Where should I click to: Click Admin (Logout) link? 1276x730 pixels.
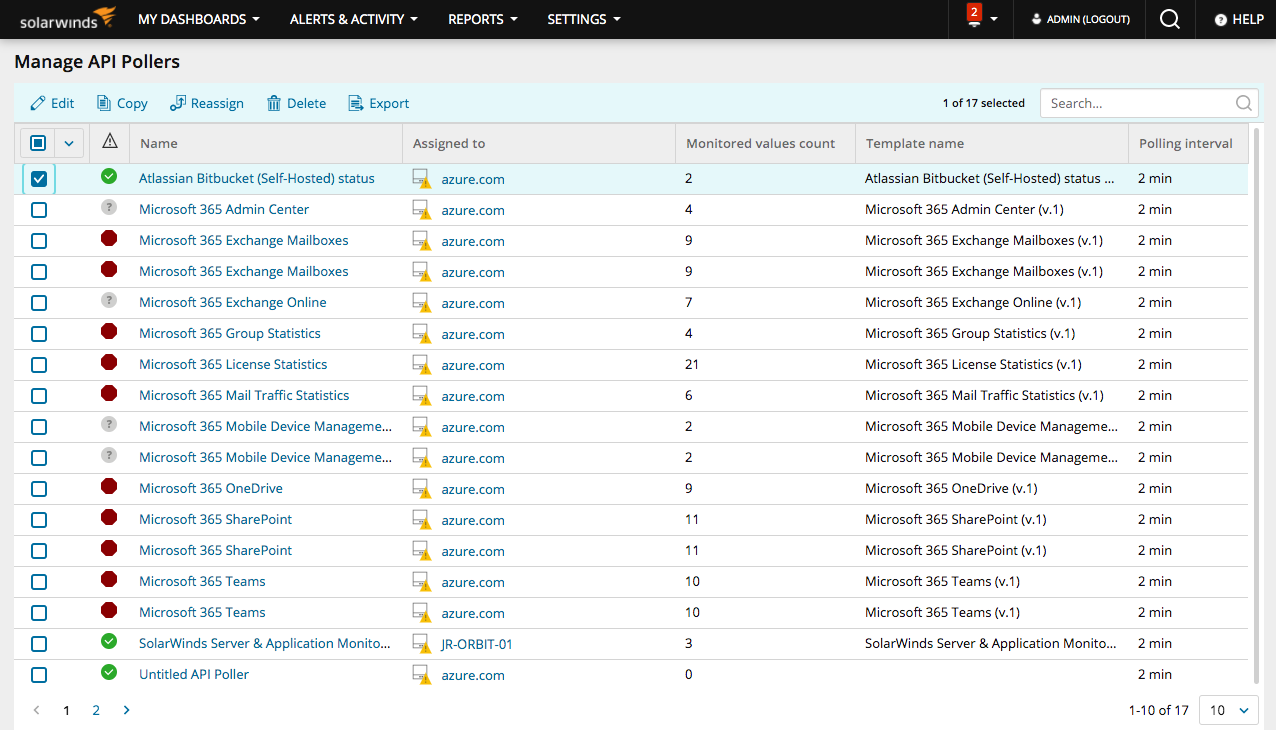[x=1088, y=19]
